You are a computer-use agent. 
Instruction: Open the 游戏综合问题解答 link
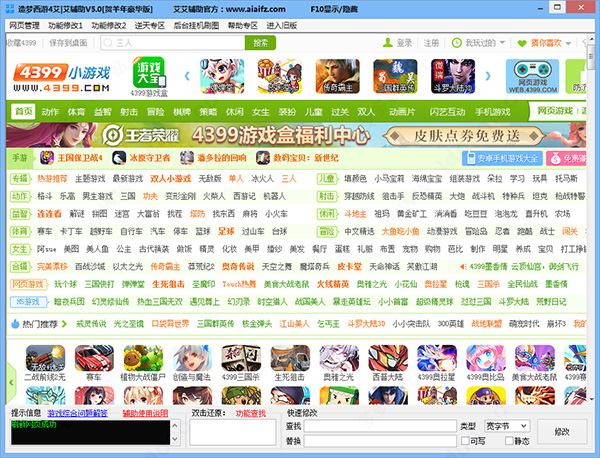coord(77,413)
